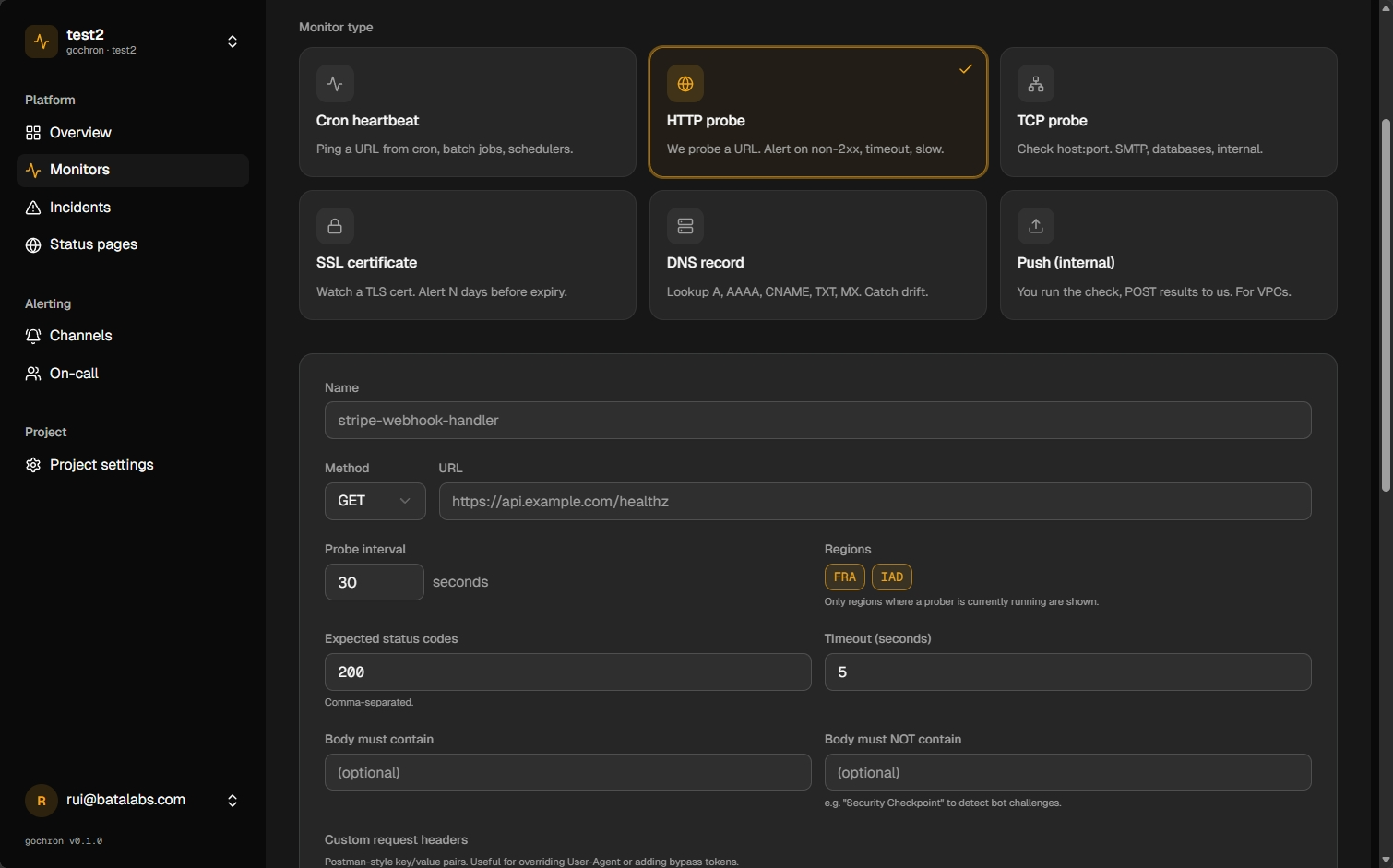Click the Regions label
The image size is (1393, 868).
[848, 549]
